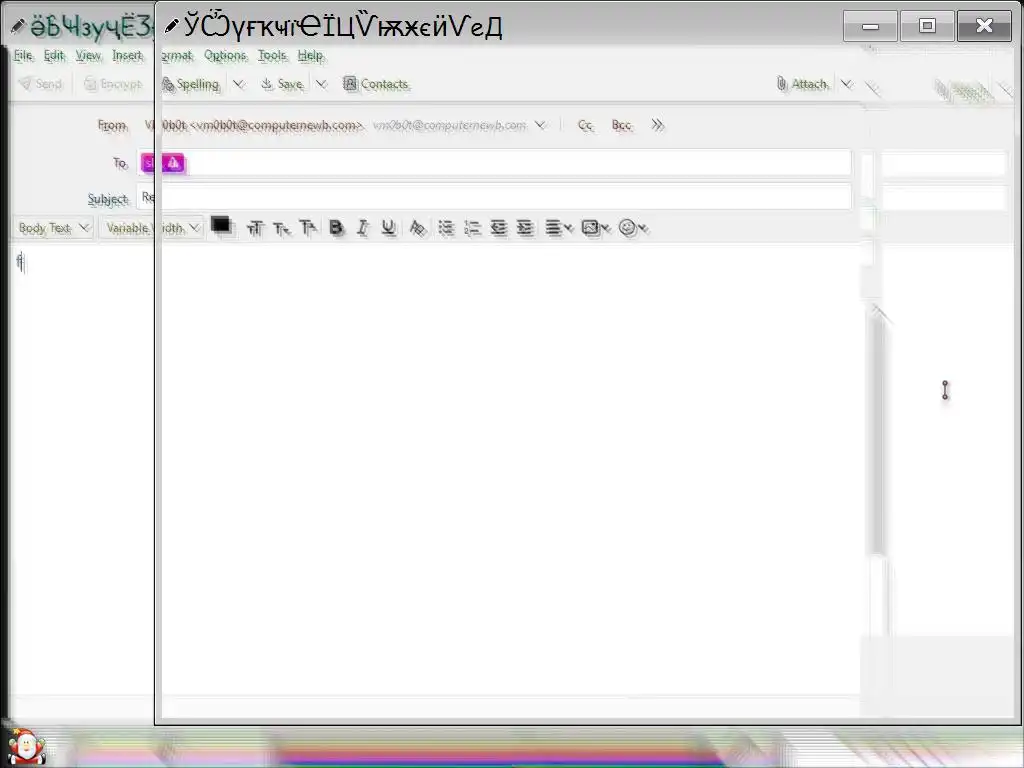The width and height of the screenshot is (1024, 768).
Task: Expand the Attach dropdown arrow
Action: click(846, 84)
